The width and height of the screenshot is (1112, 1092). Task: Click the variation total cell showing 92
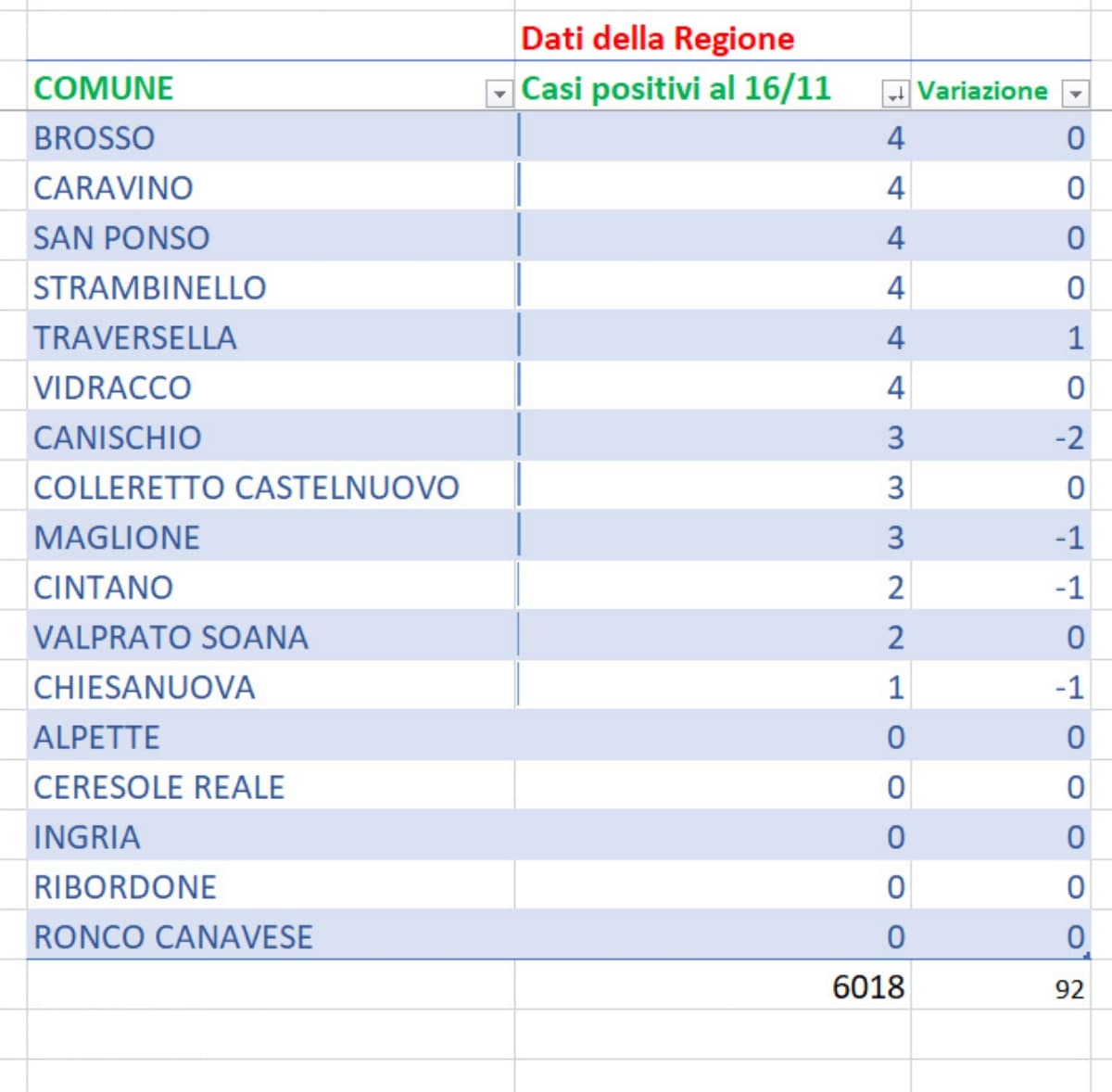click(x=1068, y=989)
